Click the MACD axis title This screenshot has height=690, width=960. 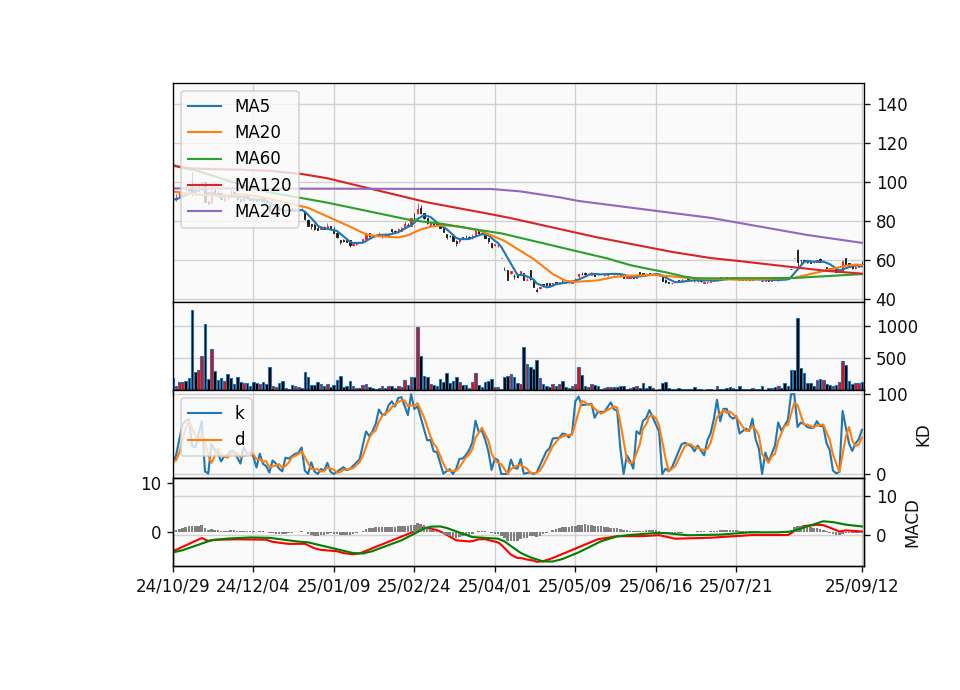(x=912, y=524)
